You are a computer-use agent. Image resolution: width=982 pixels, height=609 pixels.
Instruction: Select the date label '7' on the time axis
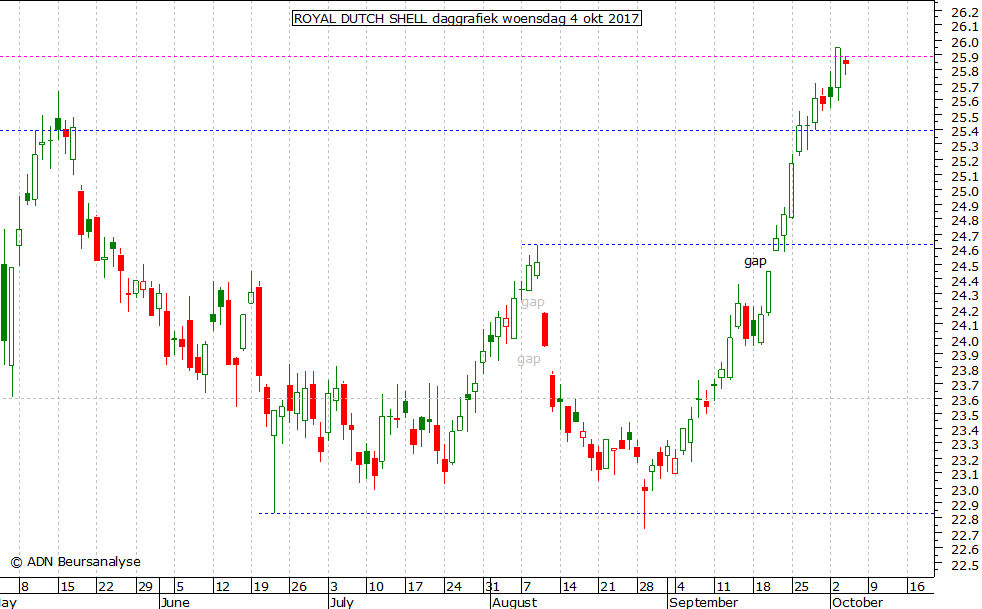click(x=527, y=586)
